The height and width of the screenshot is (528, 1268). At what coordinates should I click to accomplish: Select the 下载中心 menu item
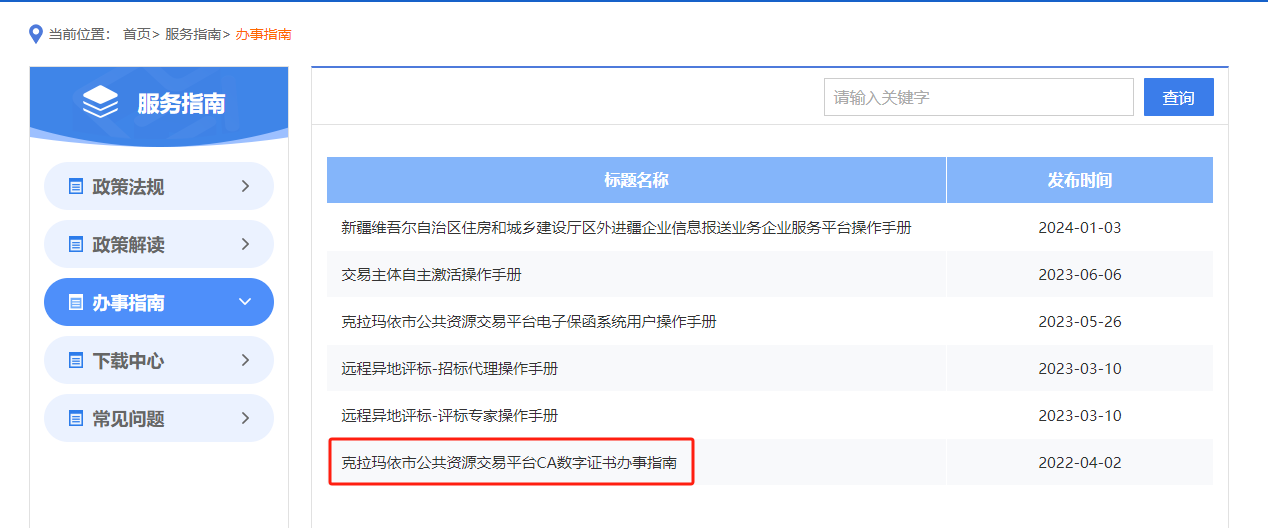click(129, 361)
